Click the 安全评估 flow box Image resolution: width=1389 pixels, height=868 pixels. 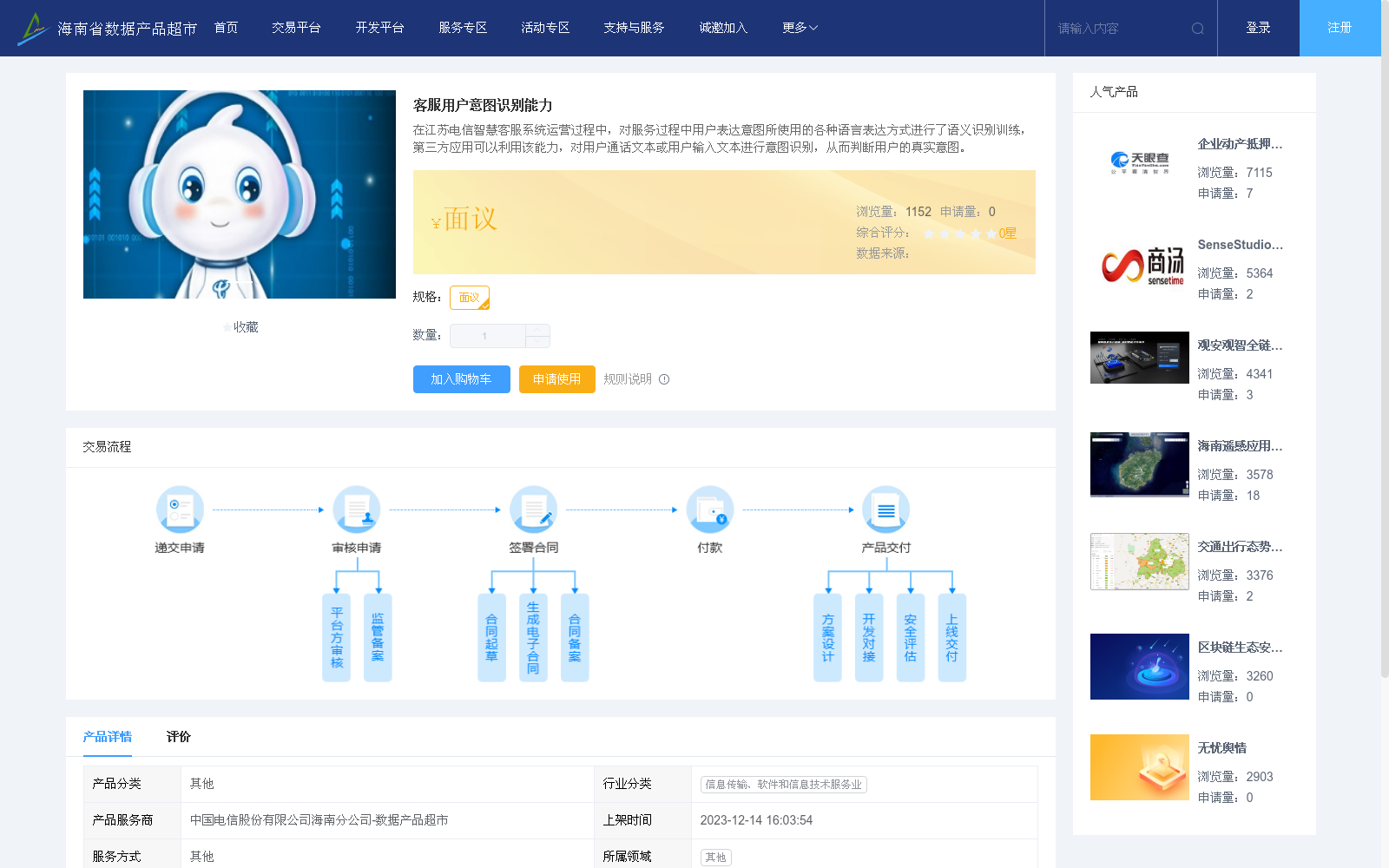coord(911,638)
